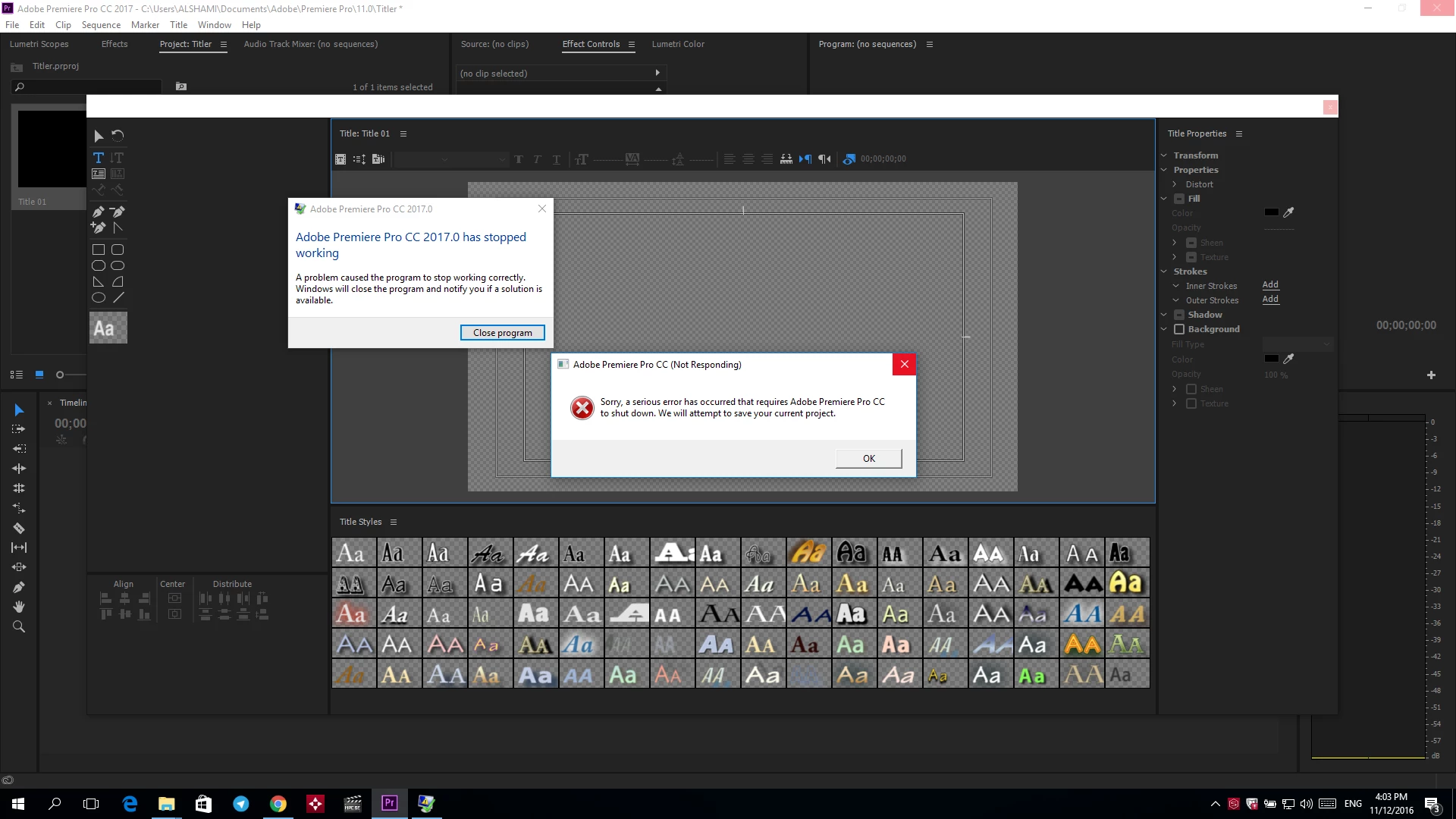Open the Title menu
The height and width of the screenshot is (819, 1456).
[x=178, y=25]
